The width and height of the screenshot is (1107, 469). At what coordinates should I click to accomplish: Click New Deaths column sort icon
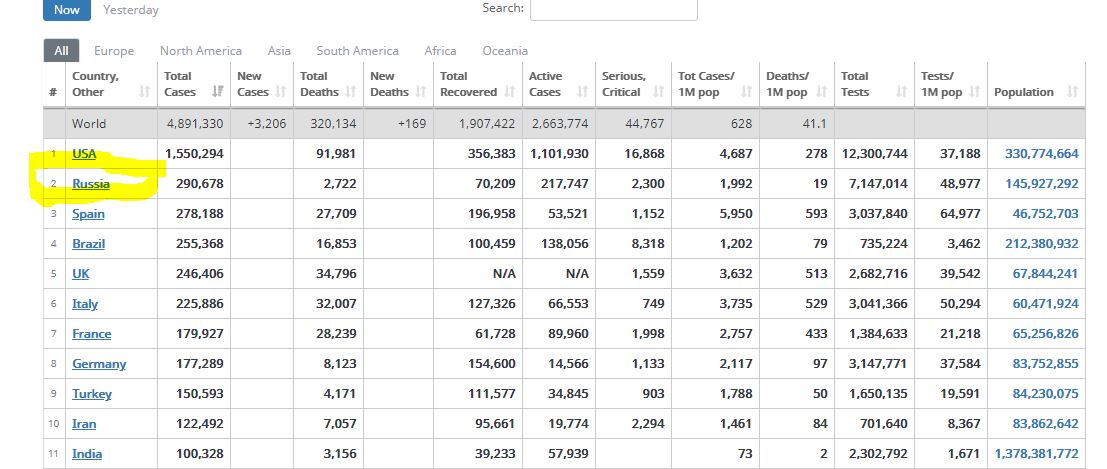(x=419, y=92)
